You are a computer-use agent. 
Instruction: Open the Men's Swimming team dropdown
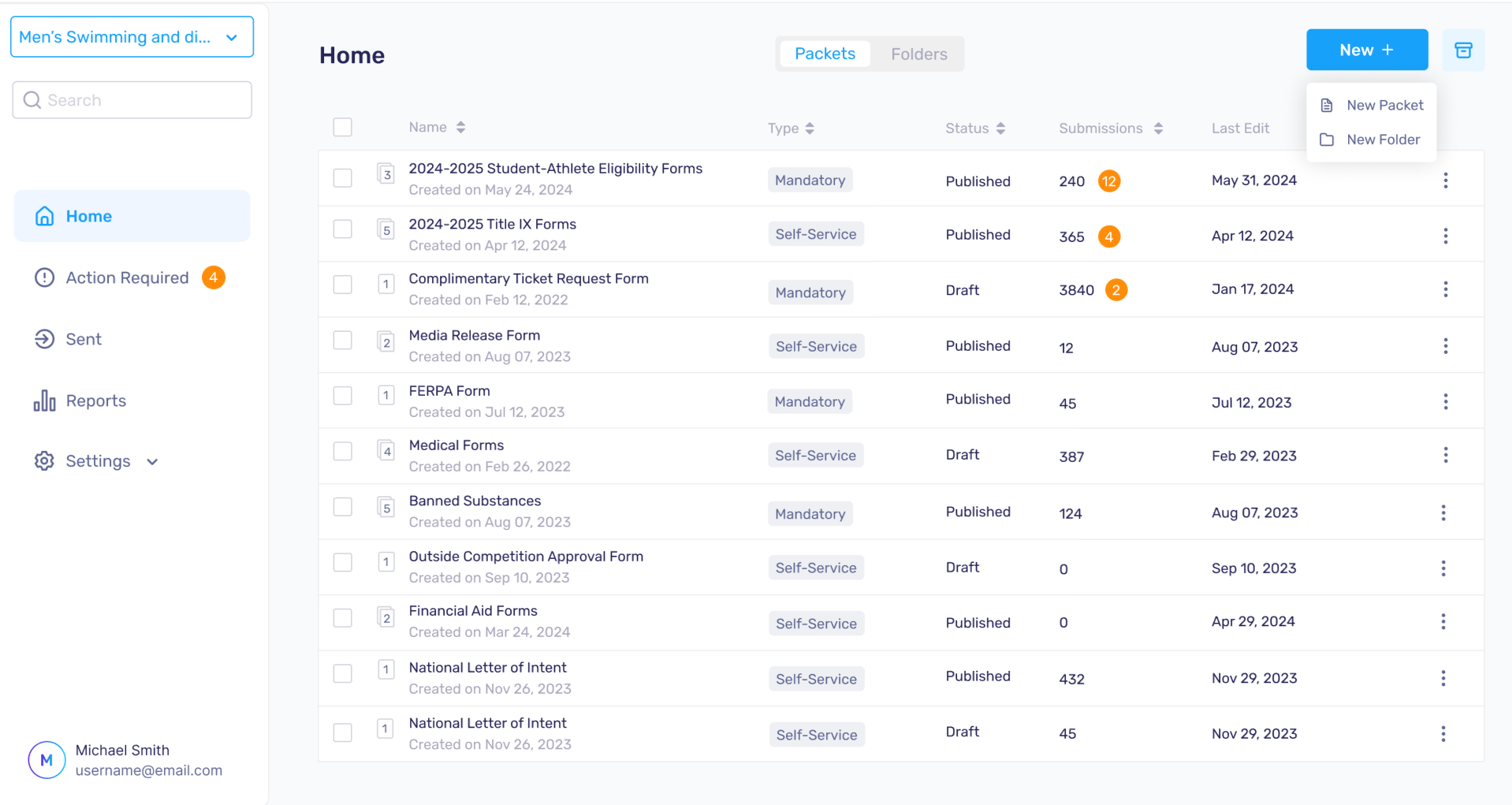click(x=132, y=37)
